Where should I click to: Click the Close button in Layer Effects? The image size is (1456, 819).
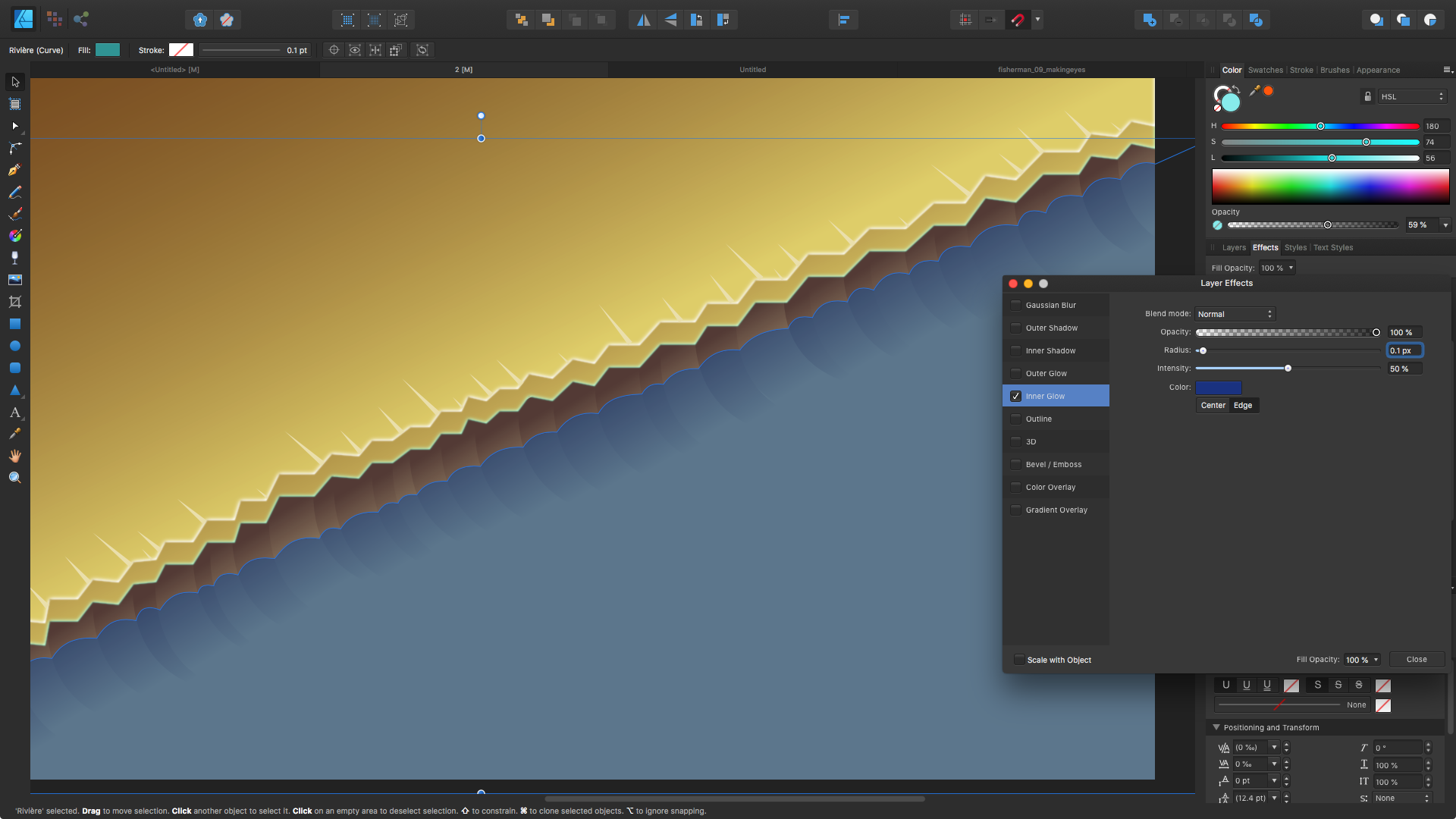[1417, 660]
